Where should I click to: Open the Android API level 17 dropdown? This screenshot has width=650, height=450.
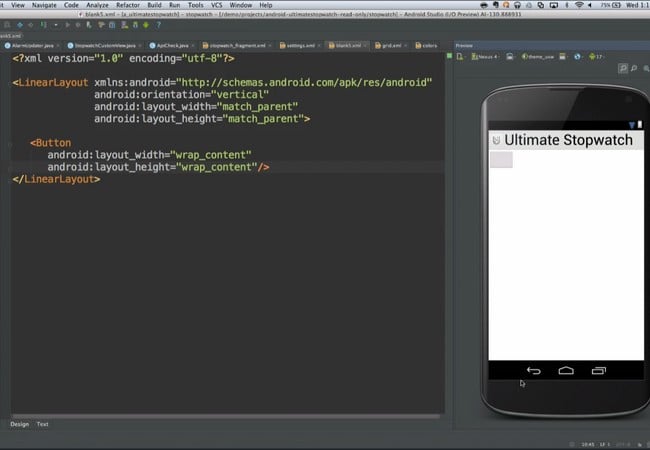tap(596, 56)
